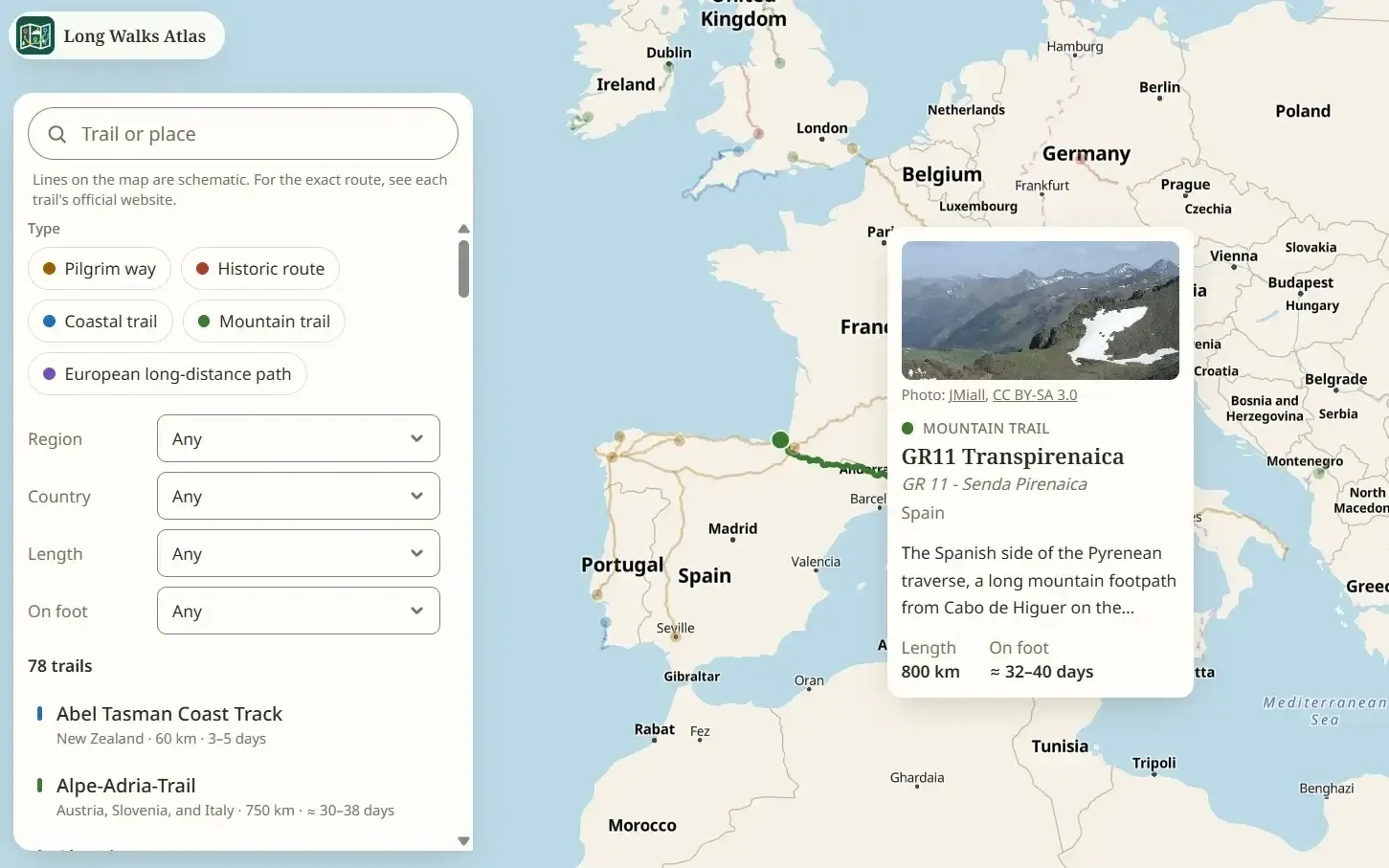Open the Length dropdown
1389x868 pixels.
tap(299, 553)
